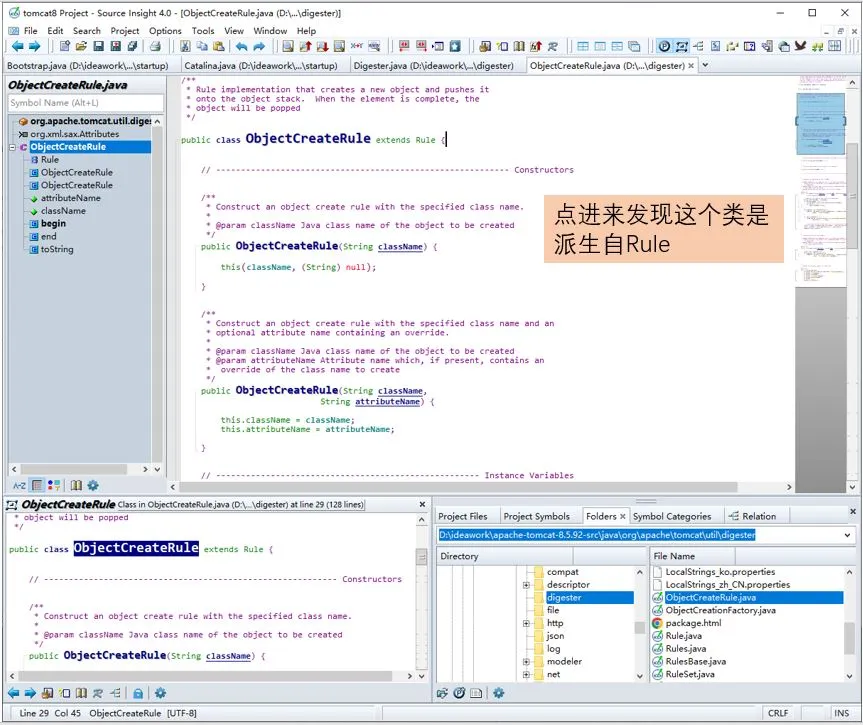Click Go Forward arrow in main toolbar
This screenshot has width=863, height=725.
click(34, 47)
